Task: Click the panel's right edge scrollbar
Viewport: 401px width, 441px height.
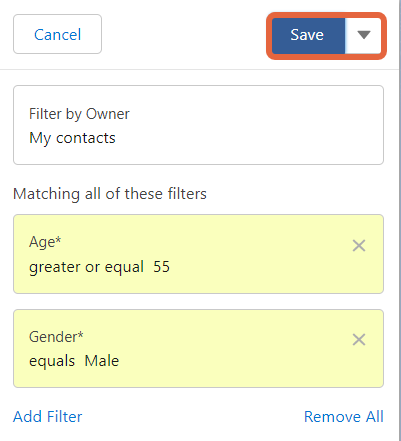Action: 400,220
